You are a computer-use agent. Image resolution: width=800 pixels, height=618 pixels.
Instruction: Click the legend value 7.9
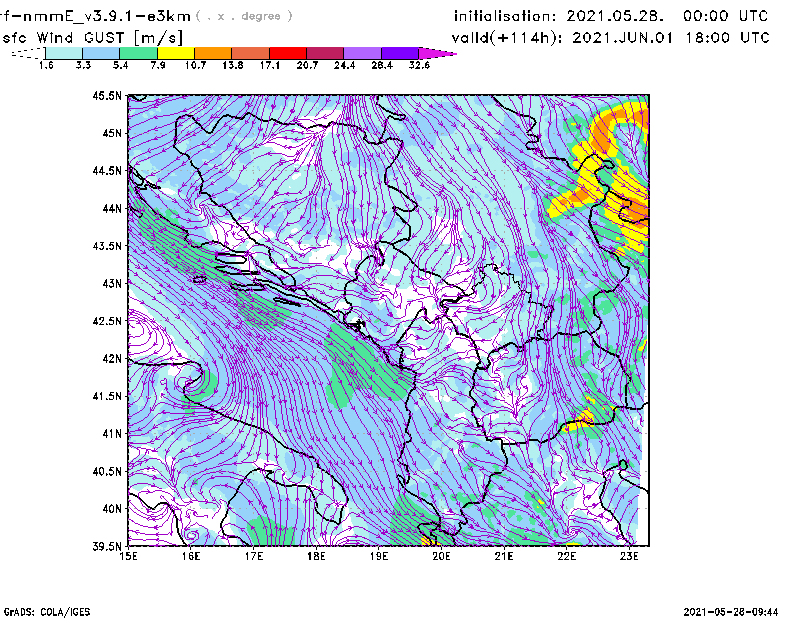[158, 65]
